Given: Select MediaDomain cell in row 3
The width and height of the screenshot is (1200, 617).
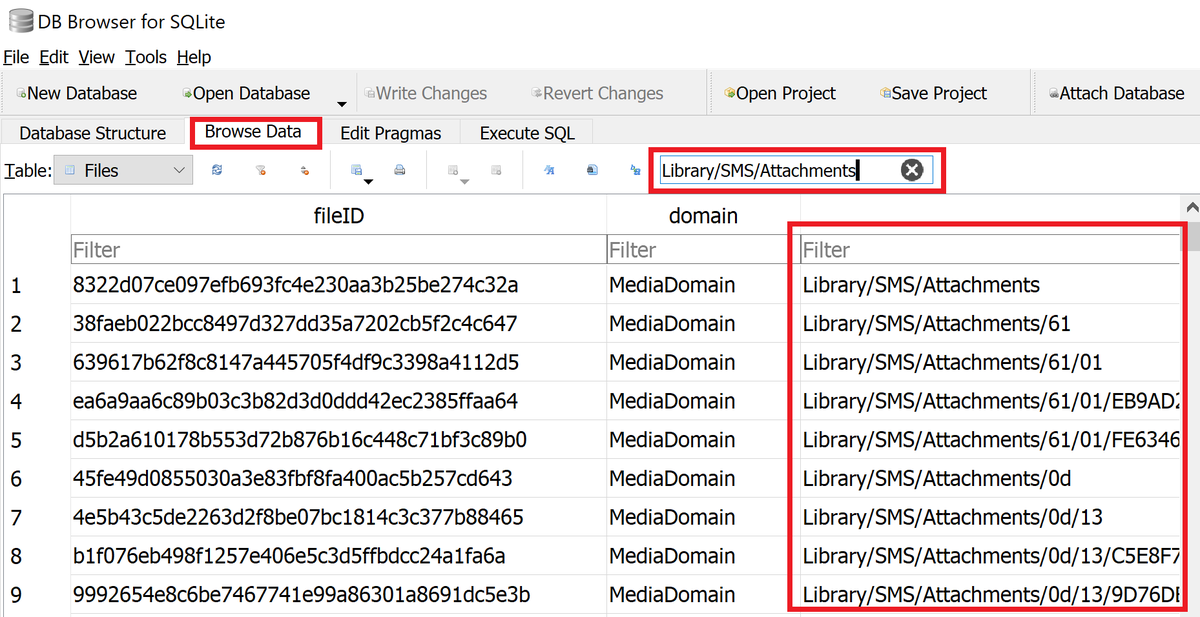Looking at the screenshot, I should [x=703, y=362].
